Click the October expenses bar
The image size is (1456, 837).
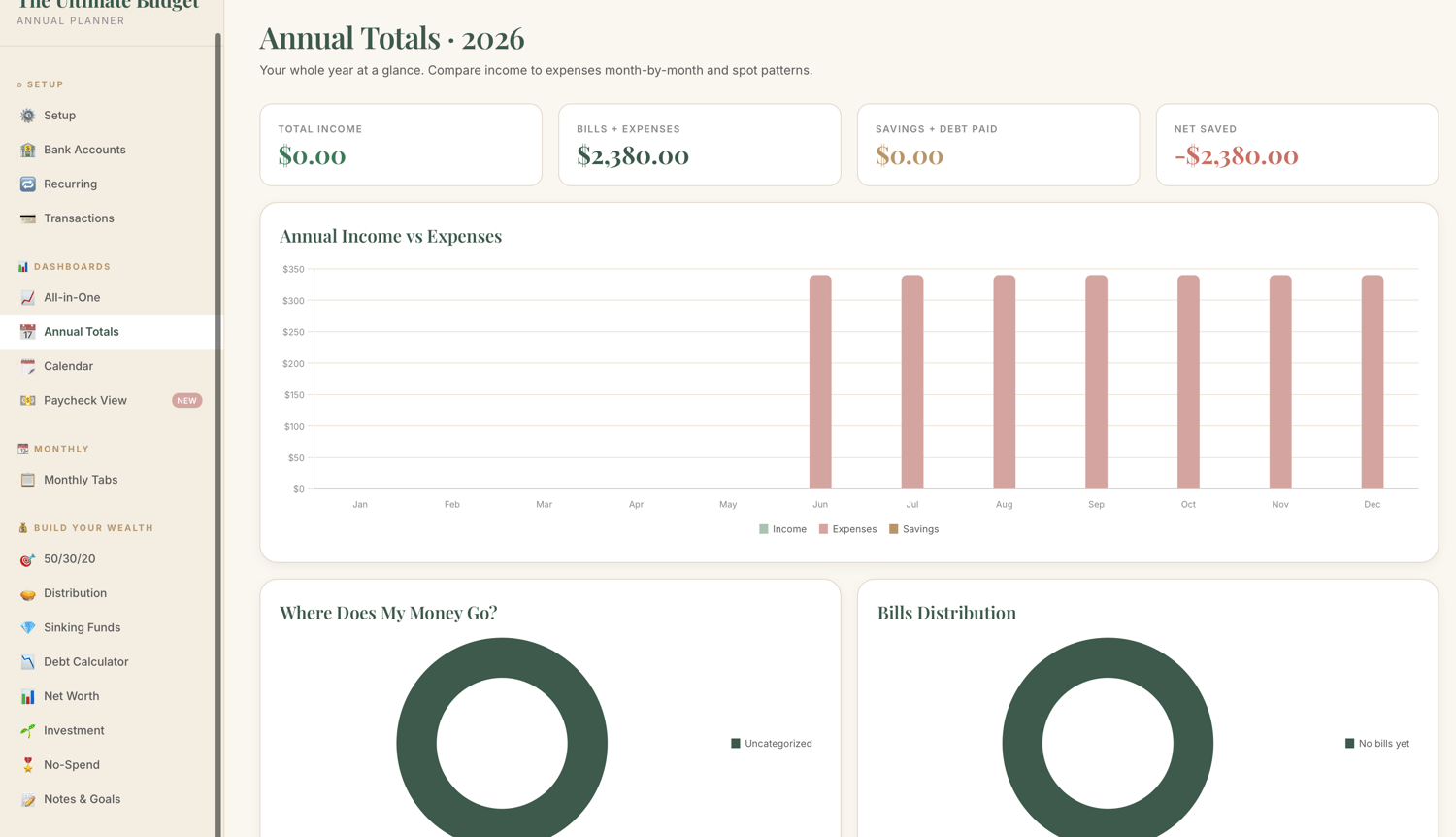1188,382
